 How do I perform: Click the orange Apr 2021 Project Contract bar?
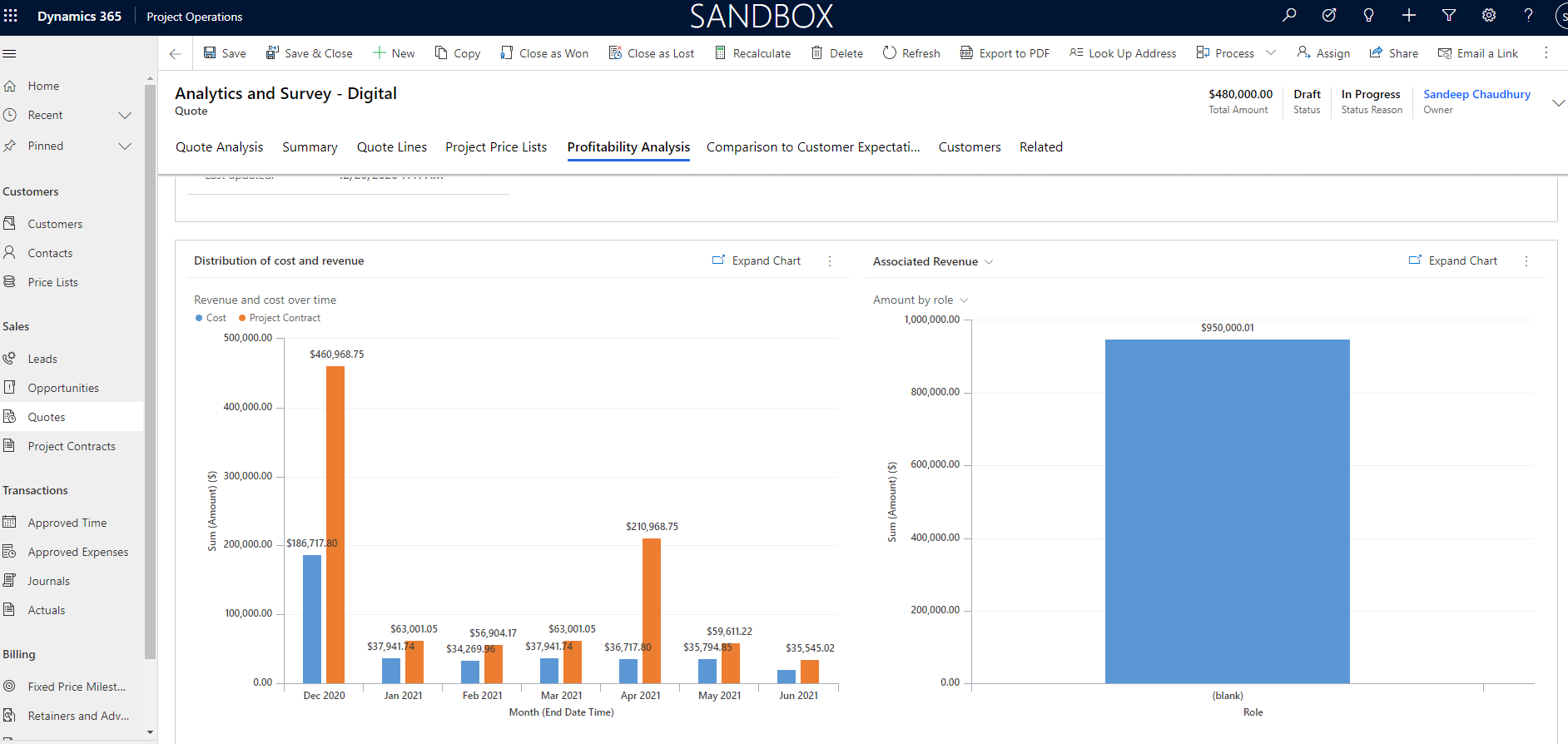[652, 611]
